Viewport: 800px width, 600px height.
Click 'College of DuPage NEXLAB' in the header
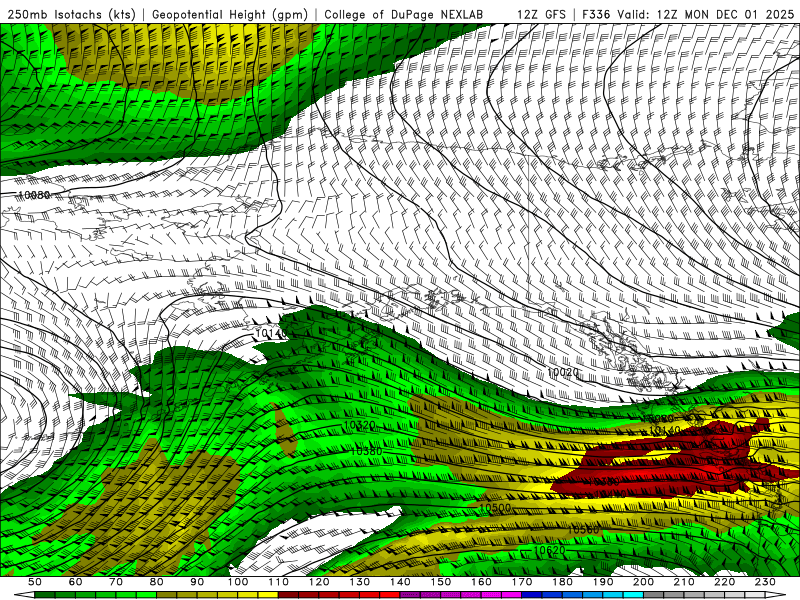pos(404,14)
